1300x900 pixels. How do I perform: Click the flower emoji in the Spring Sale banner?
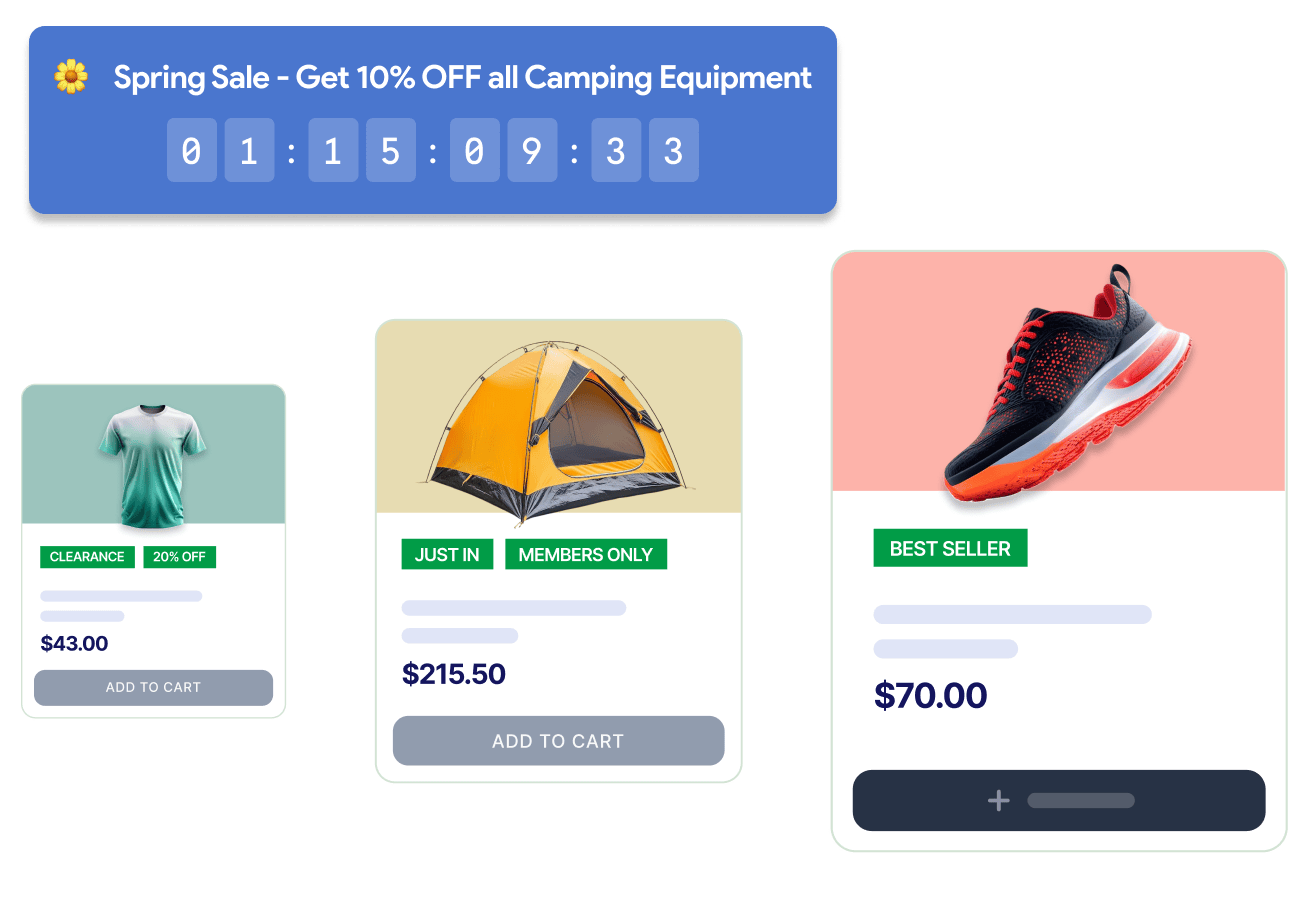click(x=71, y=77)
